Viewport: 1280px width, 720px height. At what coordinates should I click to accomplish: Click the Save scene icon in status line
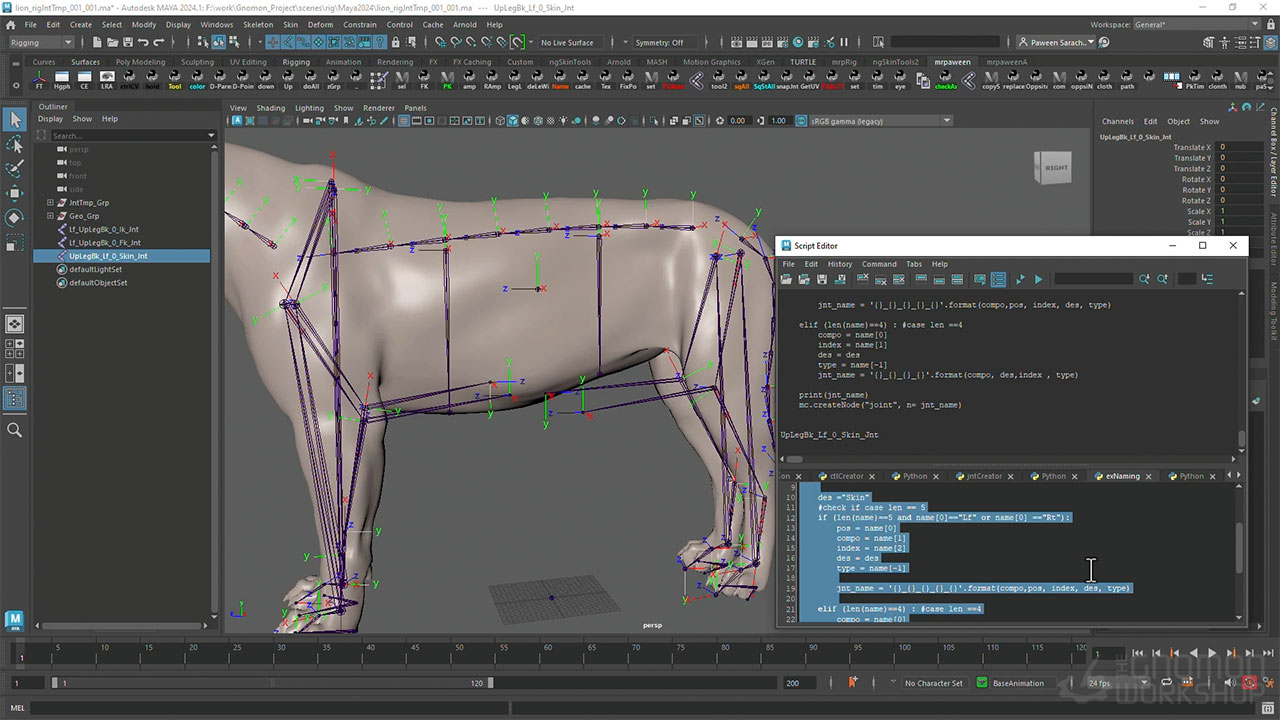(x=127, y=42)
